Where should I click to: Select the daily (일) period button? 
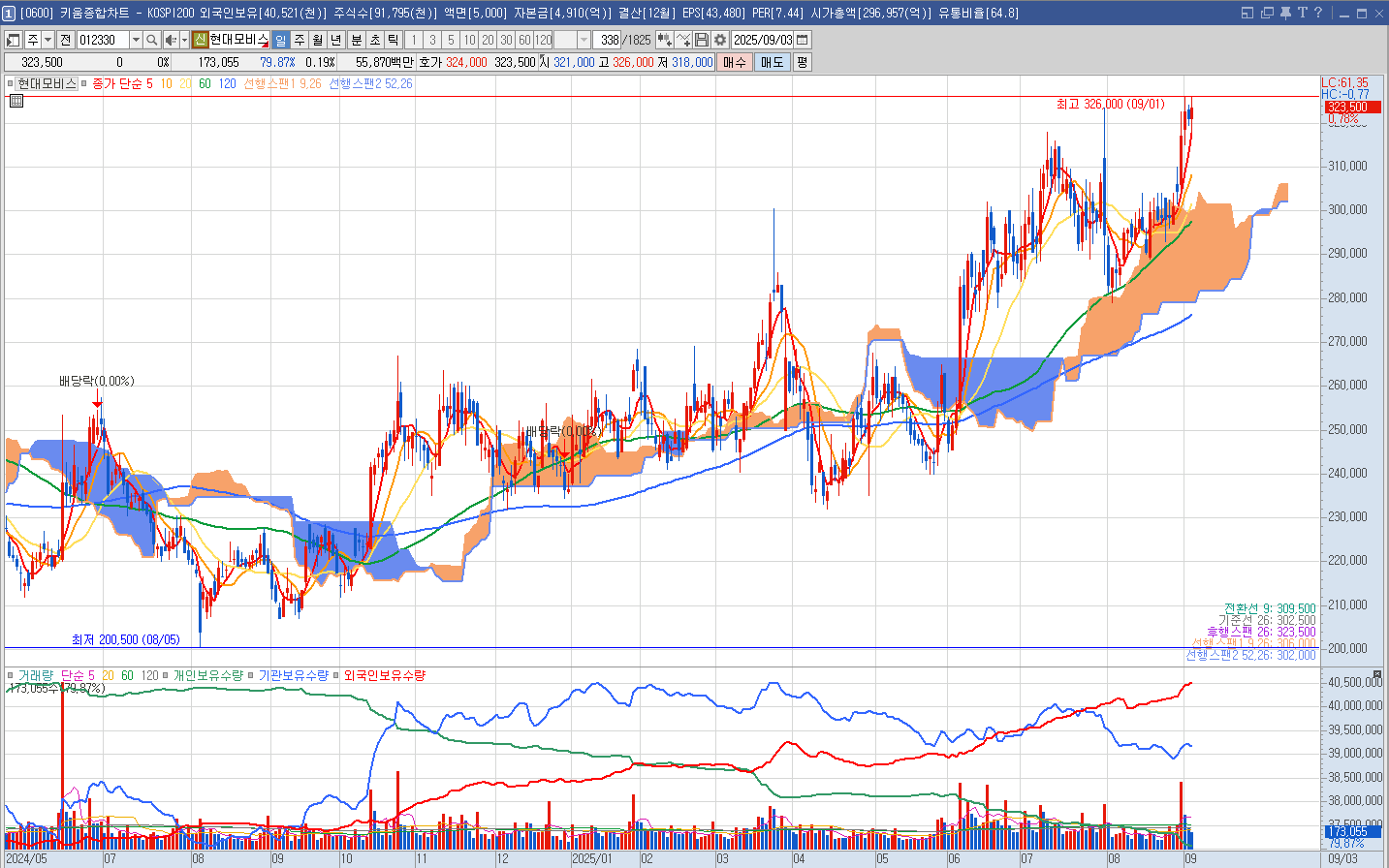[280, 40]
